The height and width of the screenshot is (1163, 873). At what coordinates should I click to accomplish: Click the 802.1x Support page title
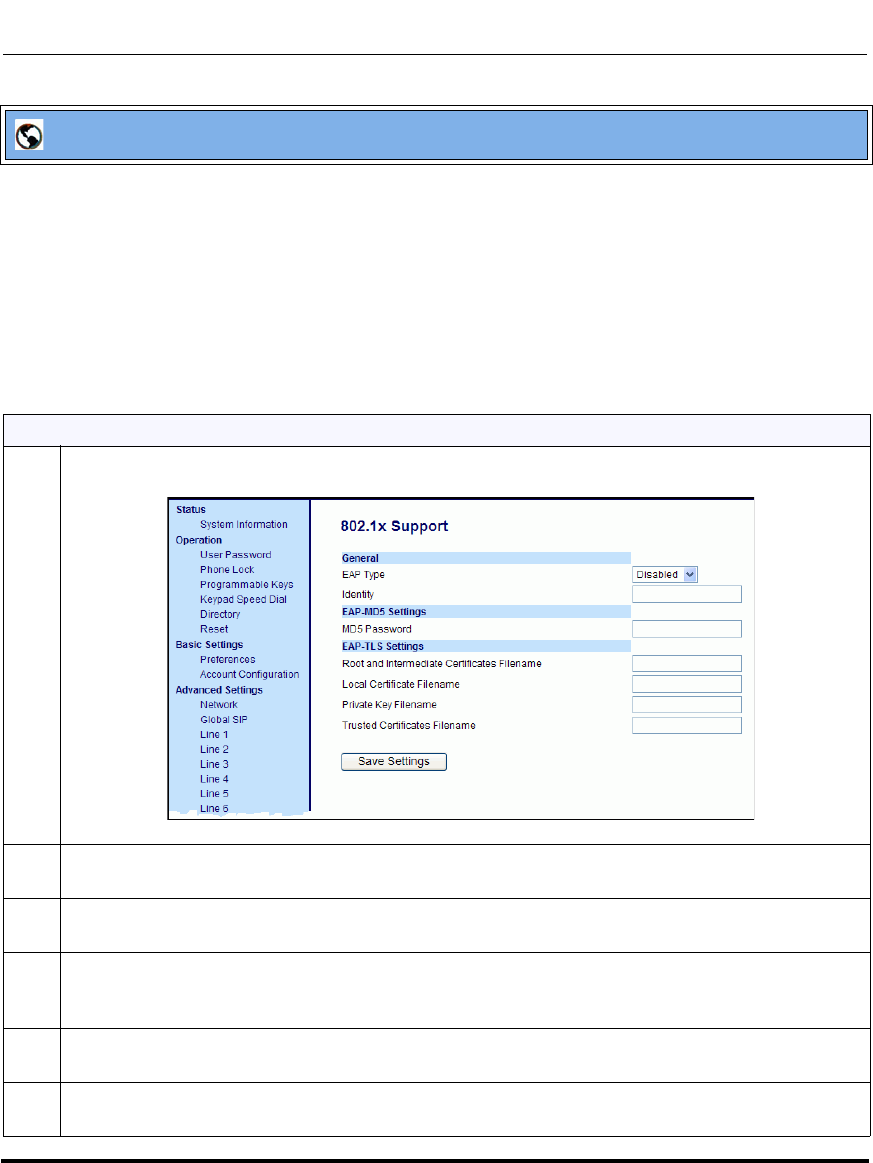coord(394,526)
